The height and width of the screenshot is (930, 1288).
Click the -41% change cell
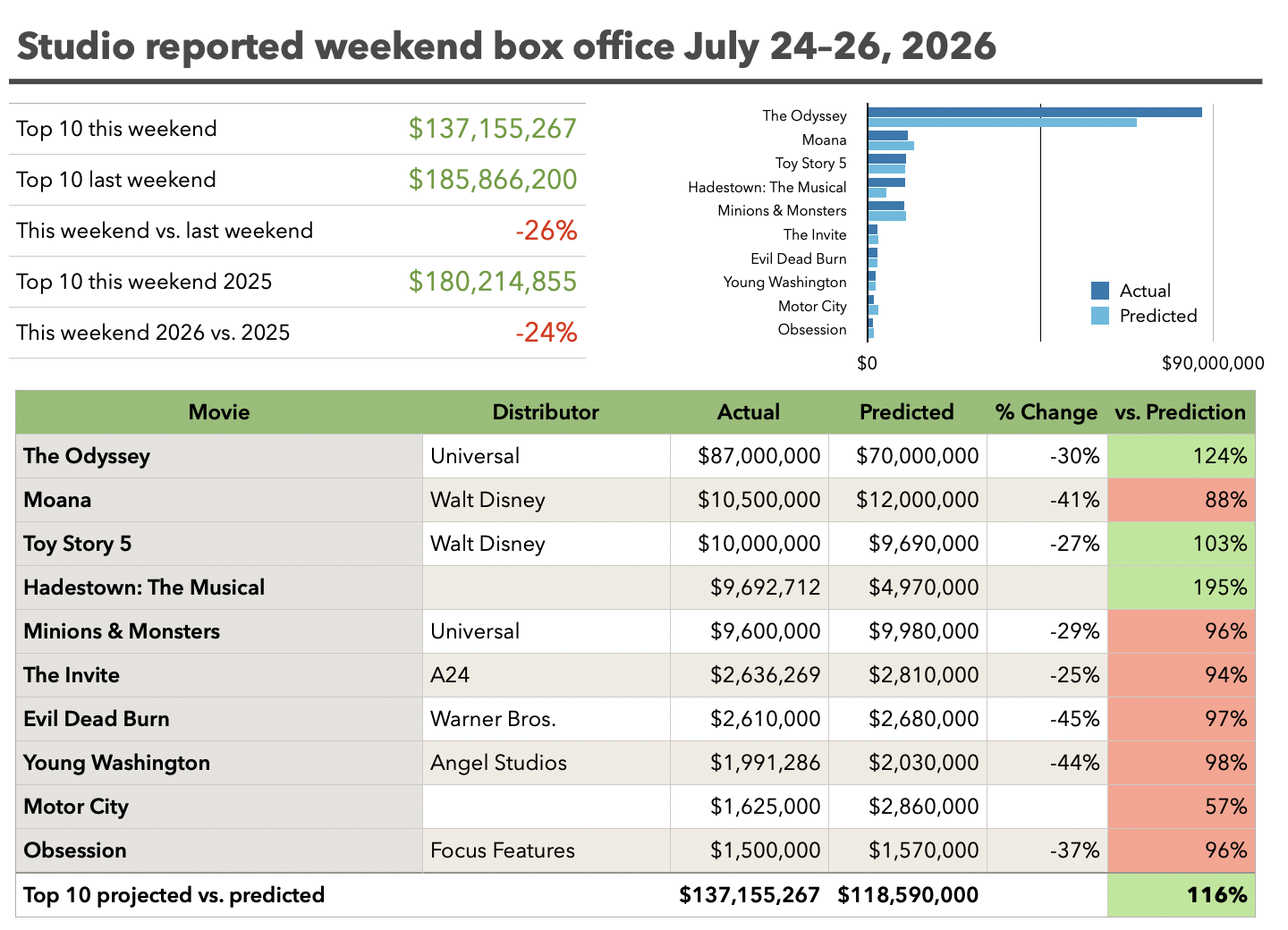point(1047,500)
